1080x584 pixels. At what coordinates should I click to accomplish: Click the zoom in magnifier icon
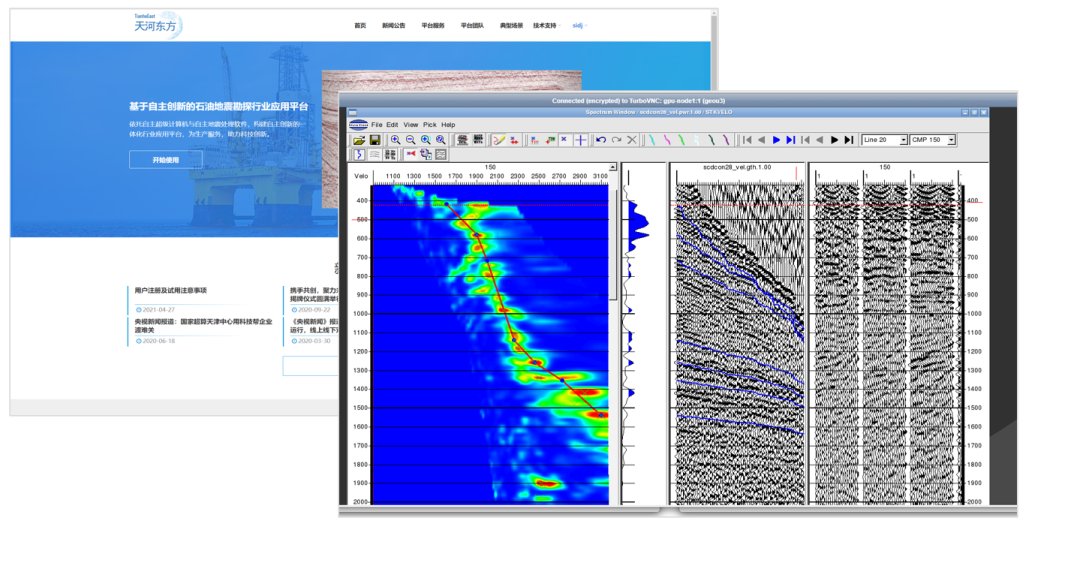(396, 140)
